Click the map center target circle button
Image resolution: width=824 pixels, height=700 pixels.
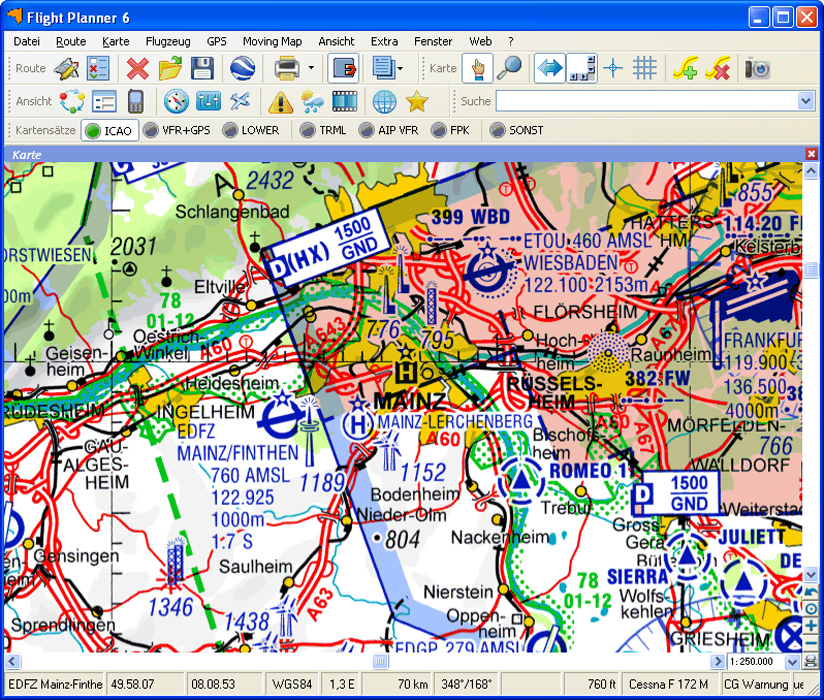(x=810, y=609)
